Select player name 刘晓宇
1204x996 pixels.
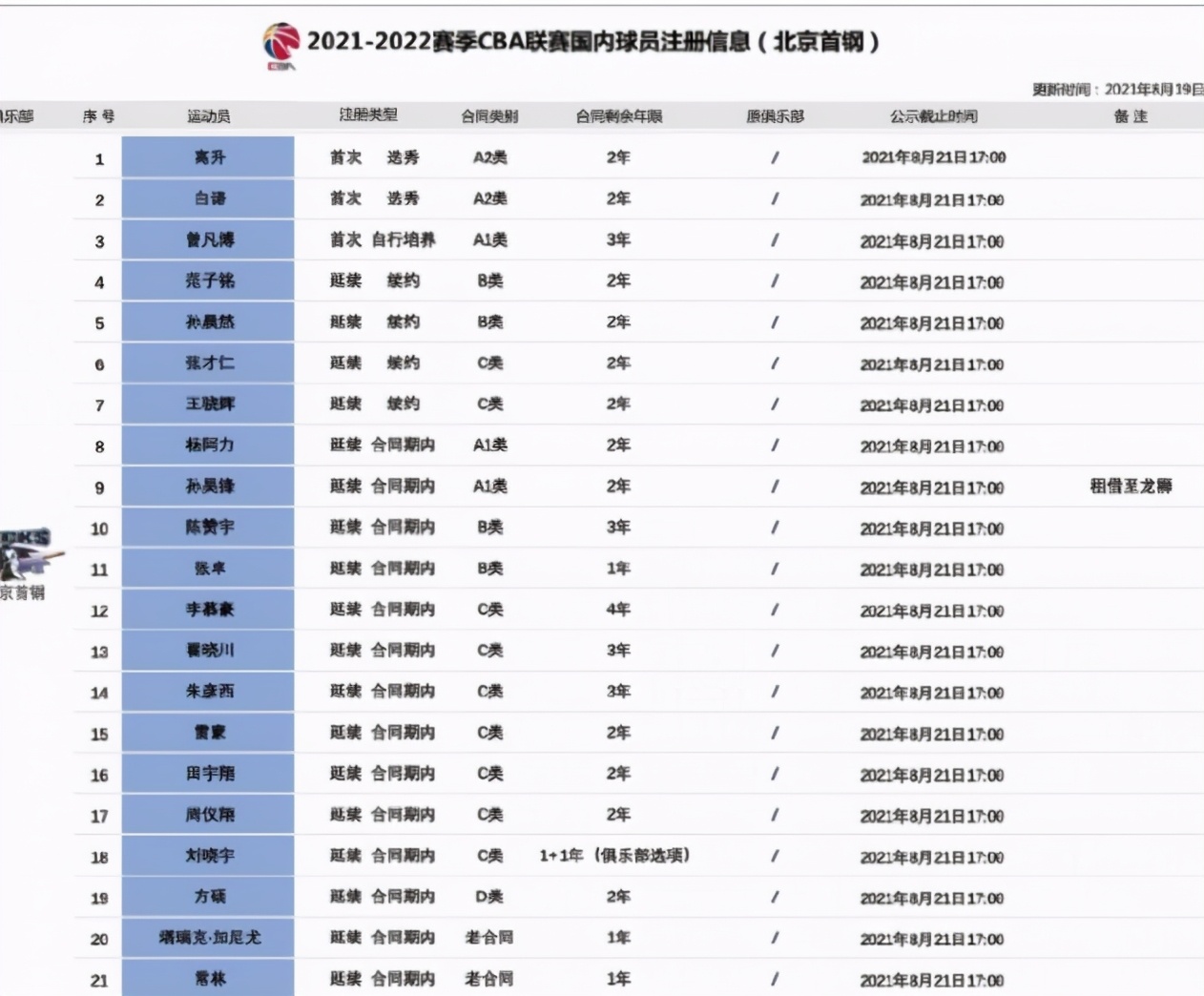(x=208, y=855)
